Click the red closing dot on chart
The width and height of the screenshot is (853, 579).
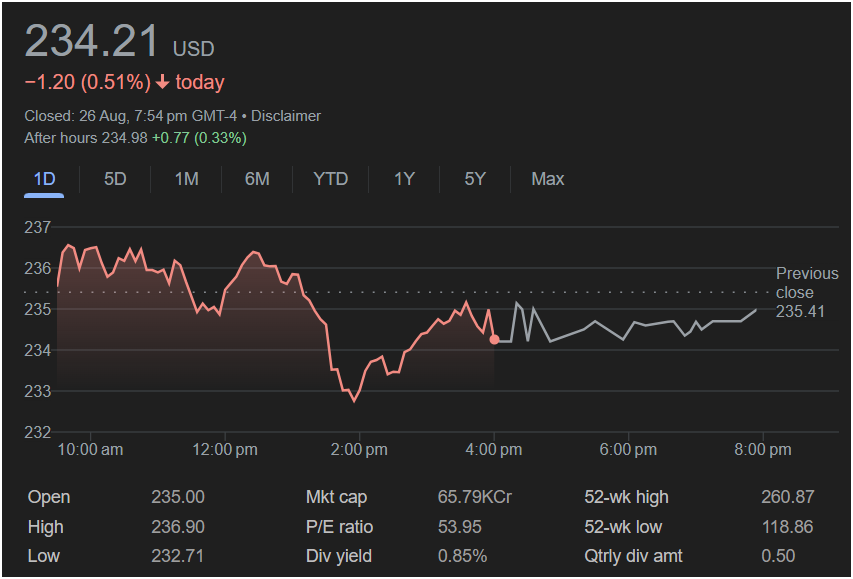click(x=494, y=339)
